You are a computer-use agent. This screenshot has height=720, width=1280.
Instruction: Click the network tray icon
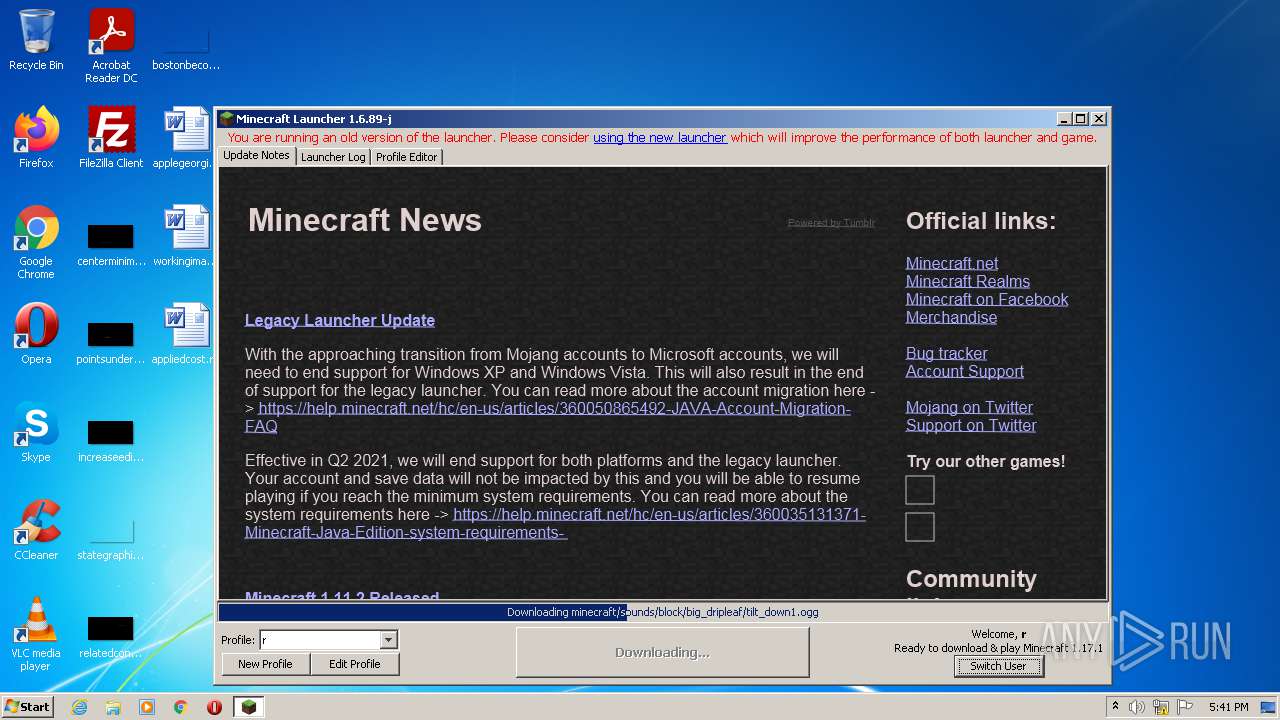(x=1161, y=707)
